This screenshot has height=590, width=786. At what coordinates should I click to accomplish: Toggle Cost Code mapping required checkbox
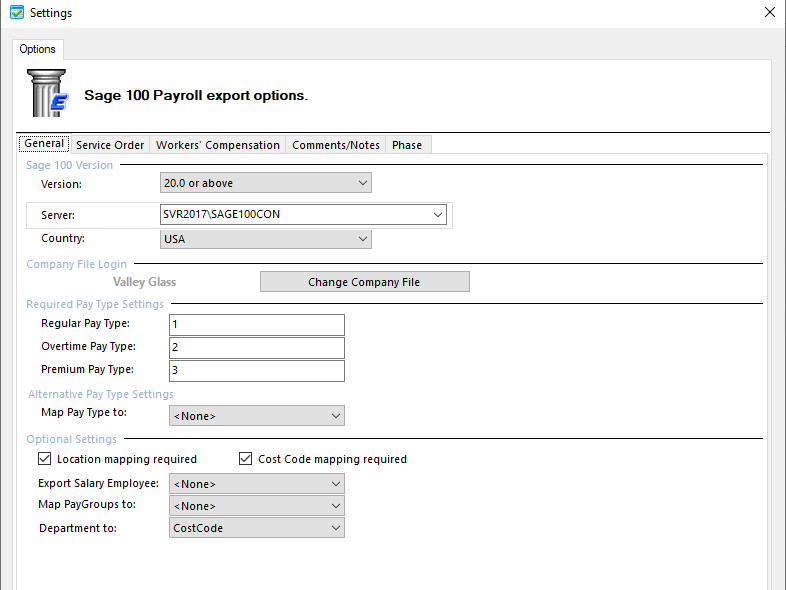pyautogui.click(x=245, y=459)
